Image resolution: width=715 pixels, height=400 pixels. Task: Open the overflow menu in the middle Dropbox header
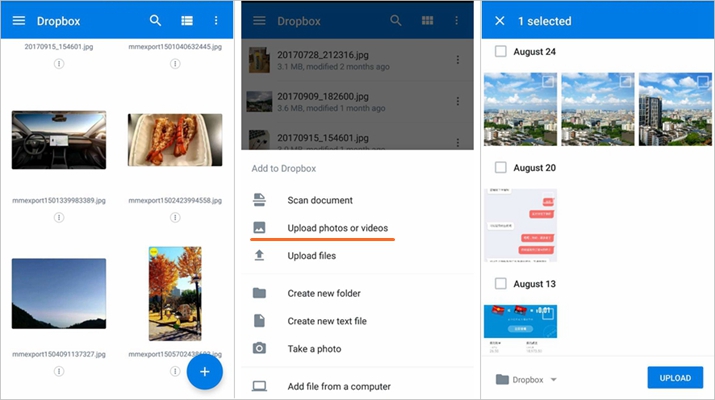(456, 21)
